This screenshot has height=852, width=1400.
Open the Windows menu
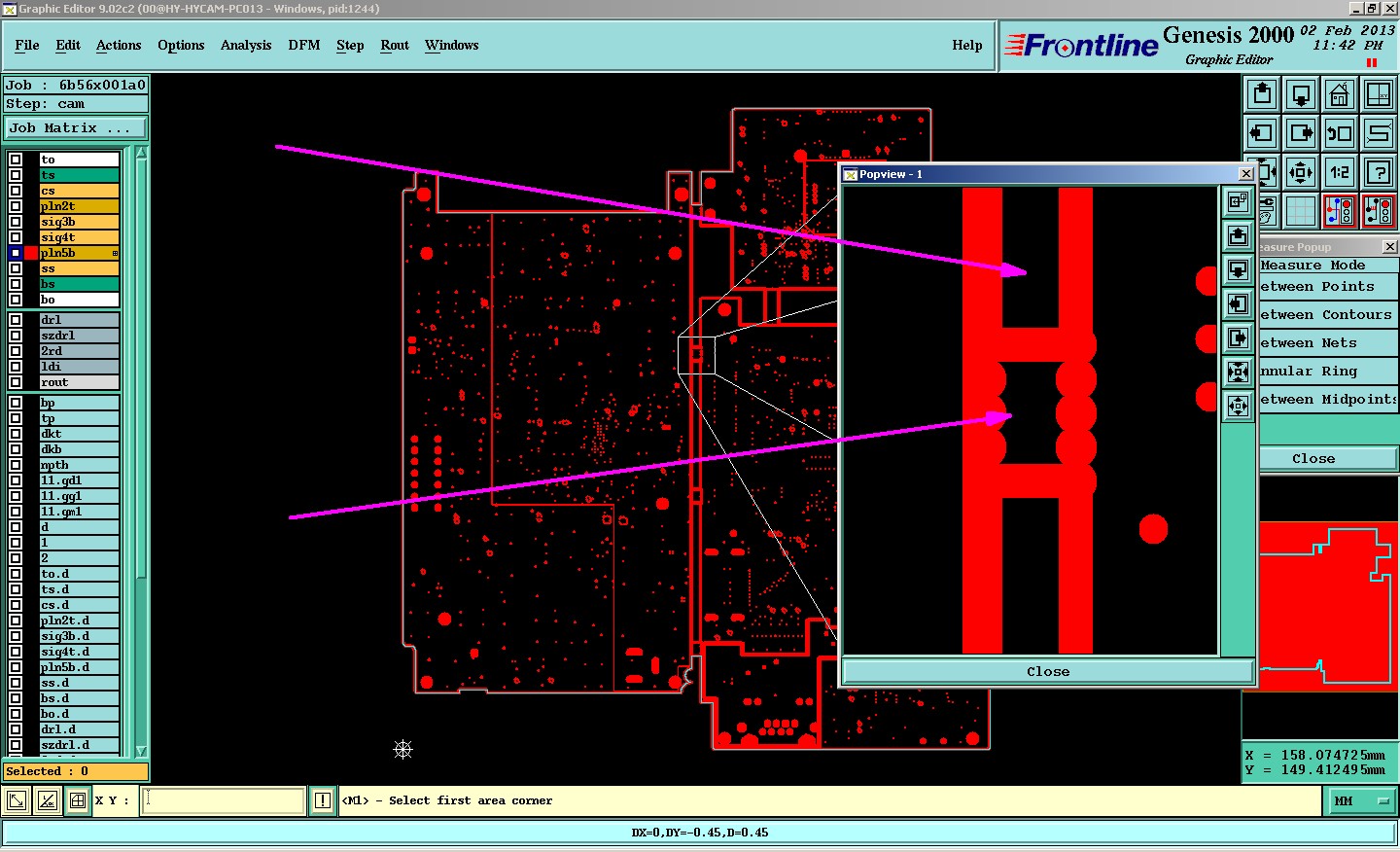[x=452, y=45]
